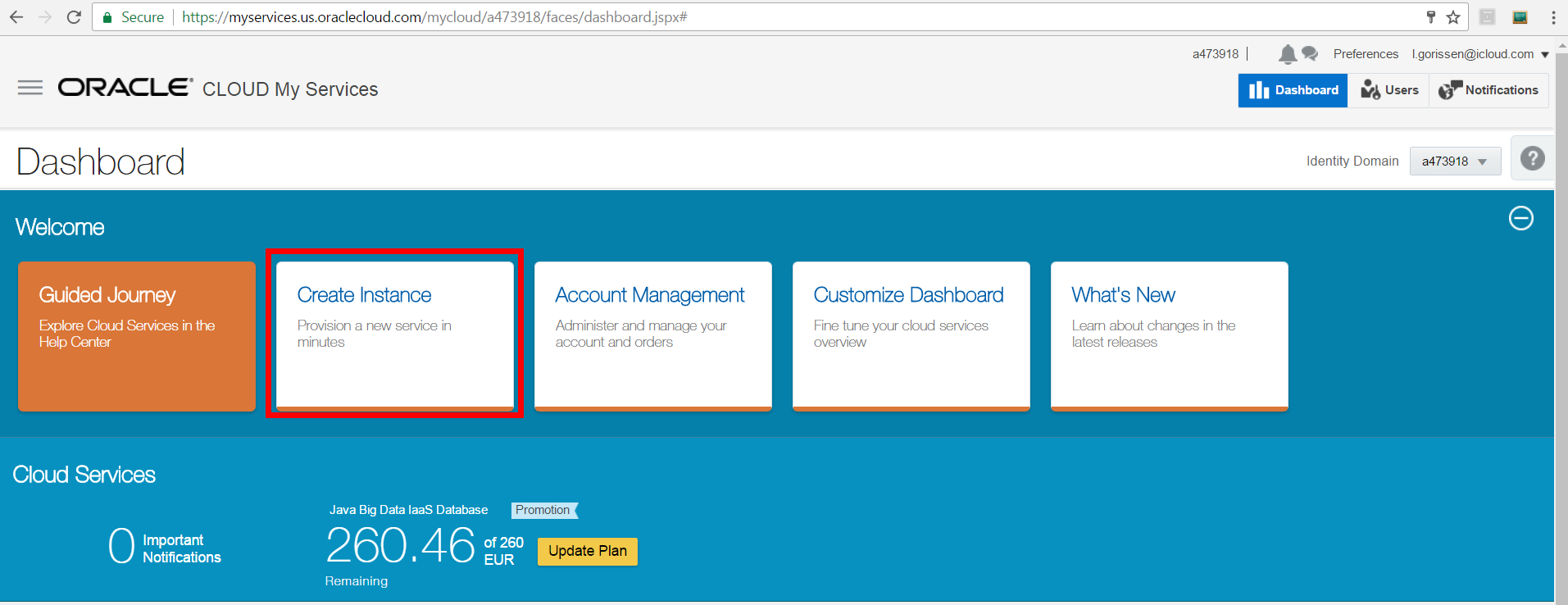The width and height of the screenshot is (1568, 605).
Task: Open the chat bubbles icon
Action: (1310, 54)
